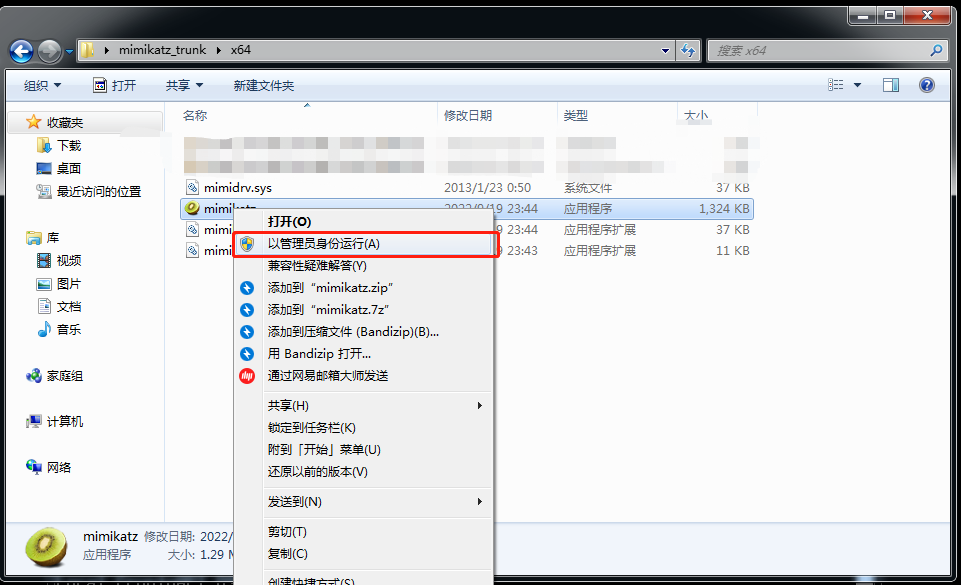Click the folder icon in address bar
961x585 pixels.
[x=88, y=50]
